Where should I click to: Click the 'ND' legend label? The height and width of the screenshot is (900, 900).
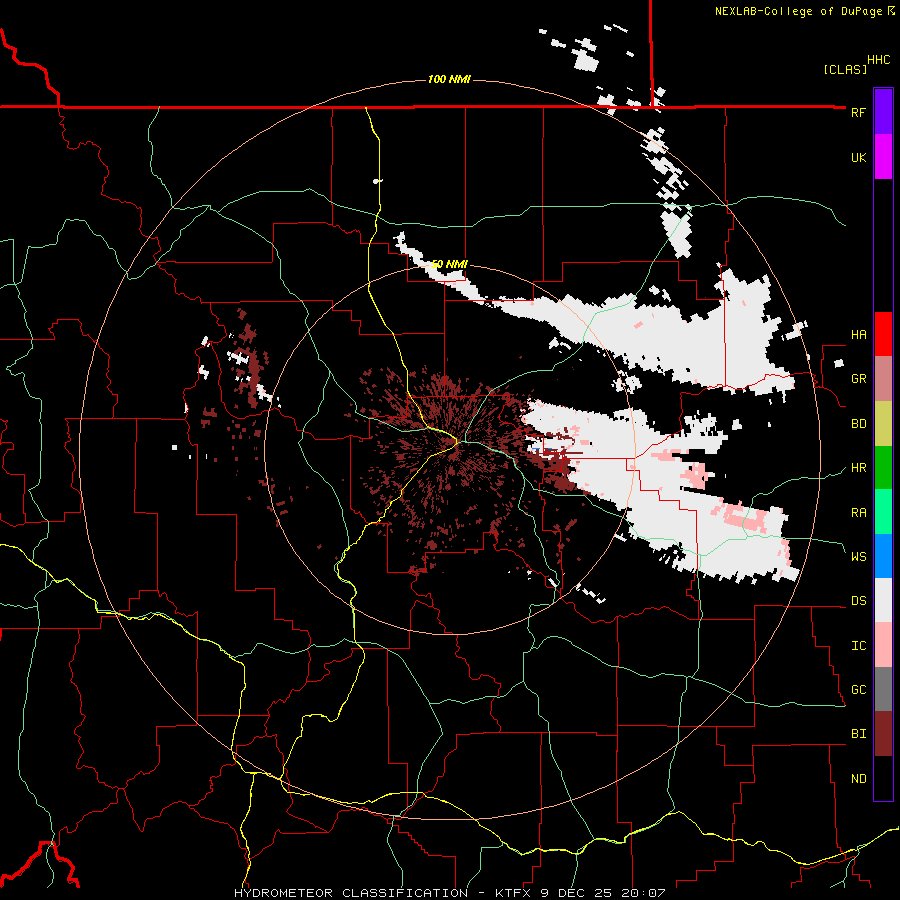pos(858,779)
